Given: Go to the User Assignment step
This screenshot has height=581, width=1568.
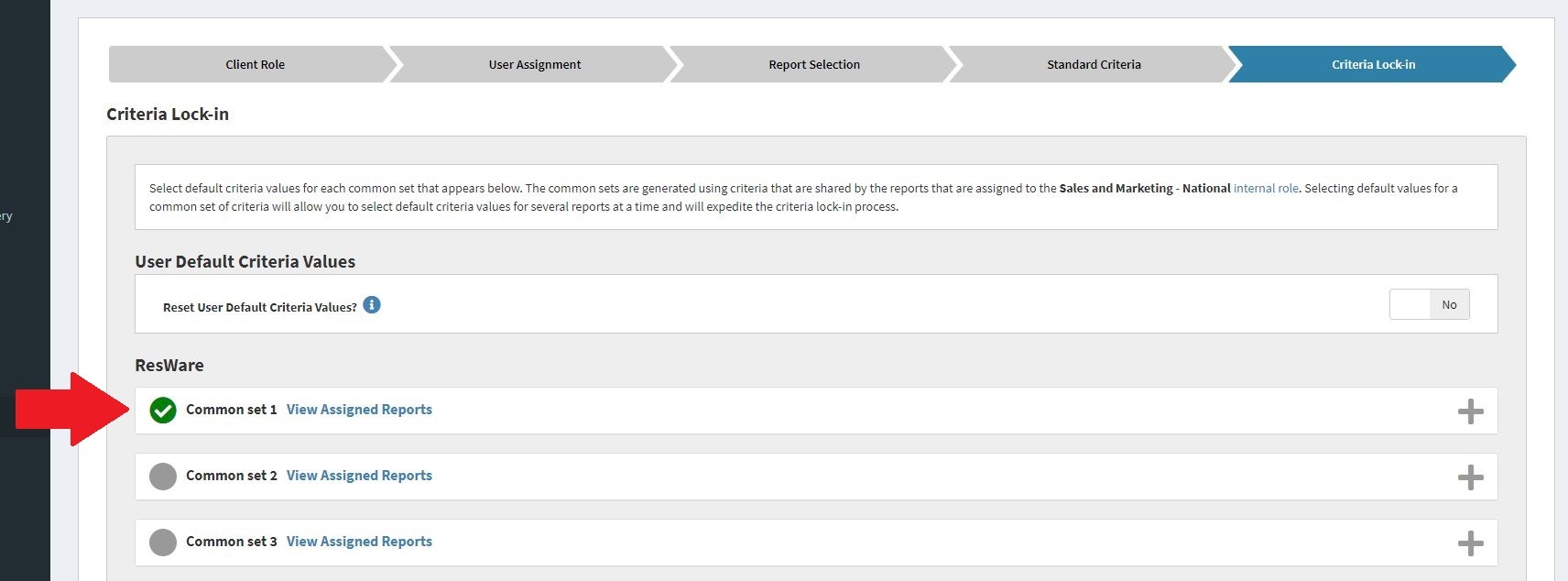Looking at the screenshot, I should coord(535,64).
